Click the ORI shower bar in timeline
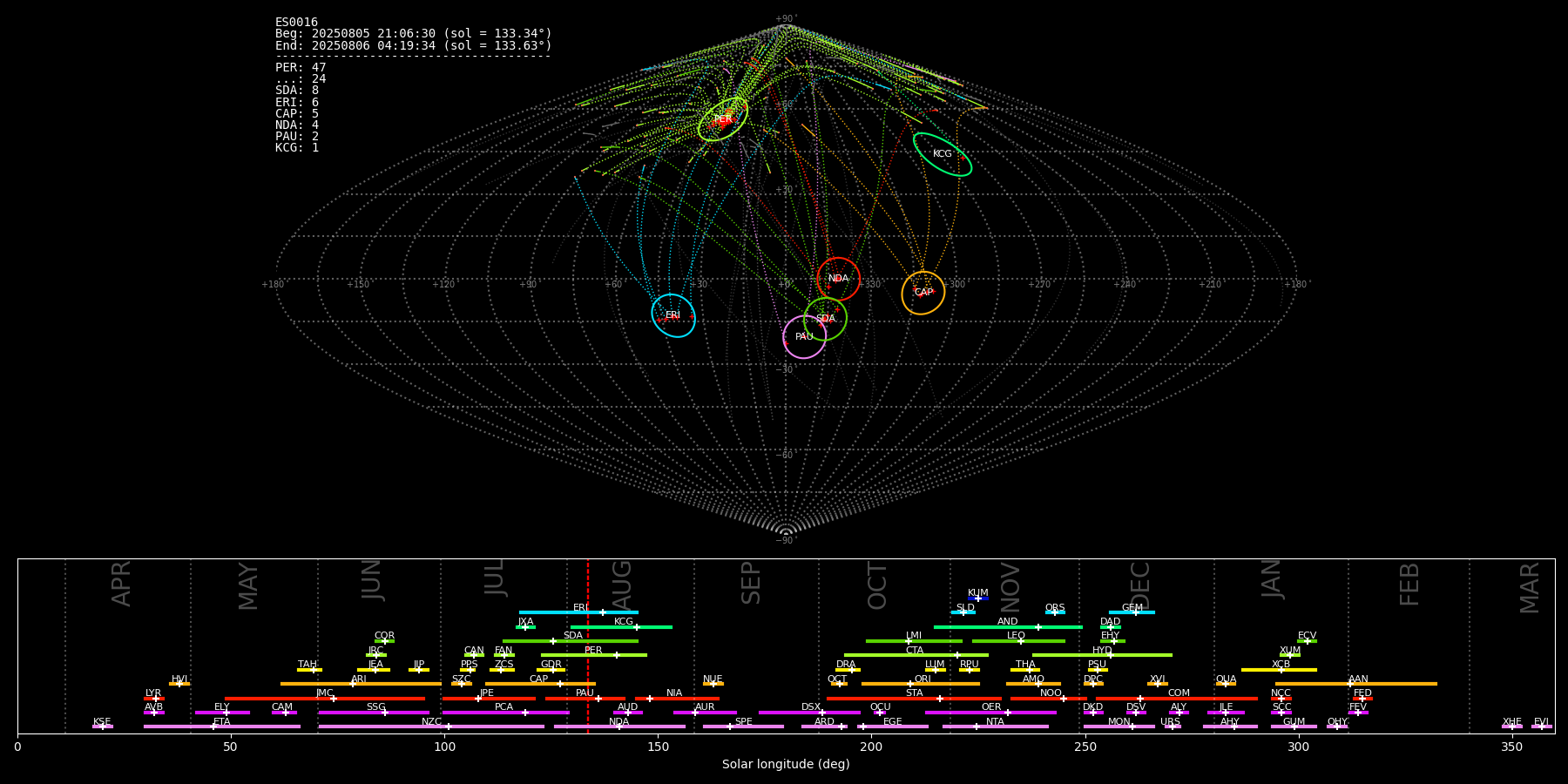 (x=921, y=684)
